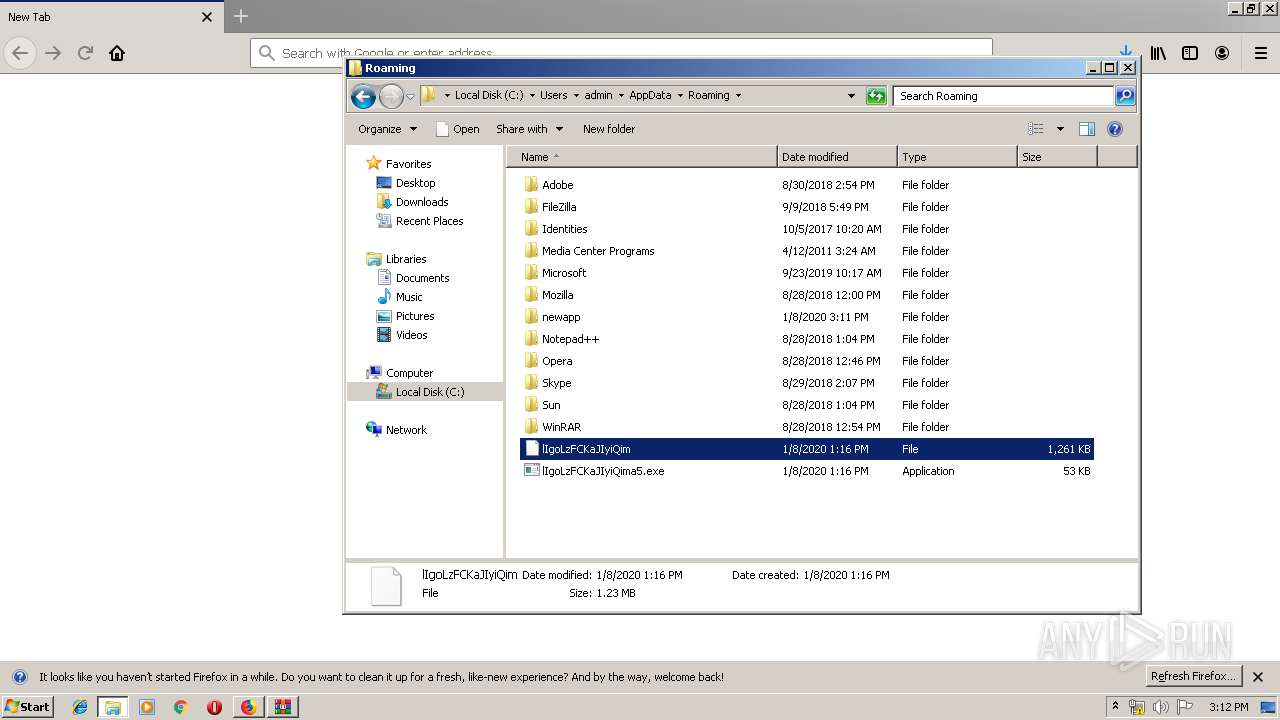The height and width of the screenshot is (720, 1280).
Task: Open Firefox Library icon
Action: tap(1158, 53)
